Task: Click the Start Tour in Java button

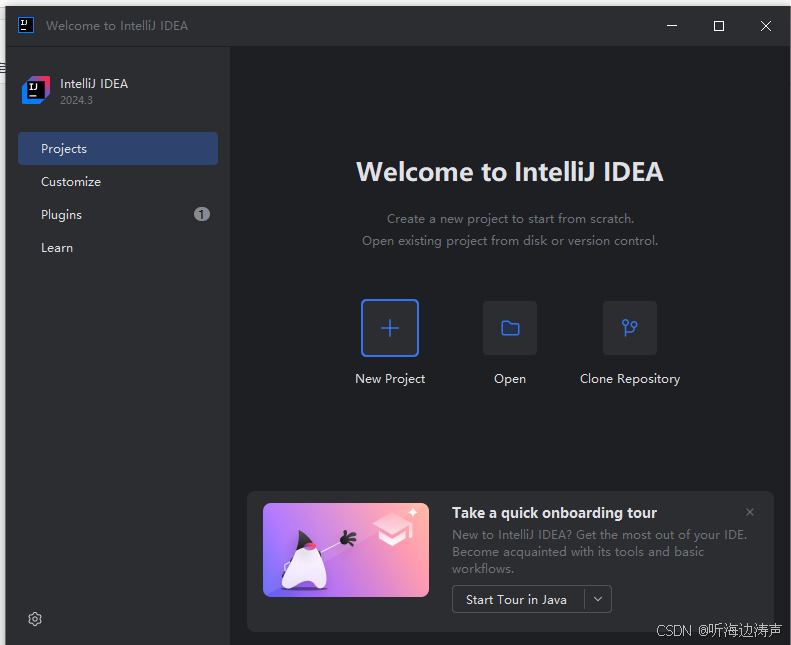Action: (518, 599)
